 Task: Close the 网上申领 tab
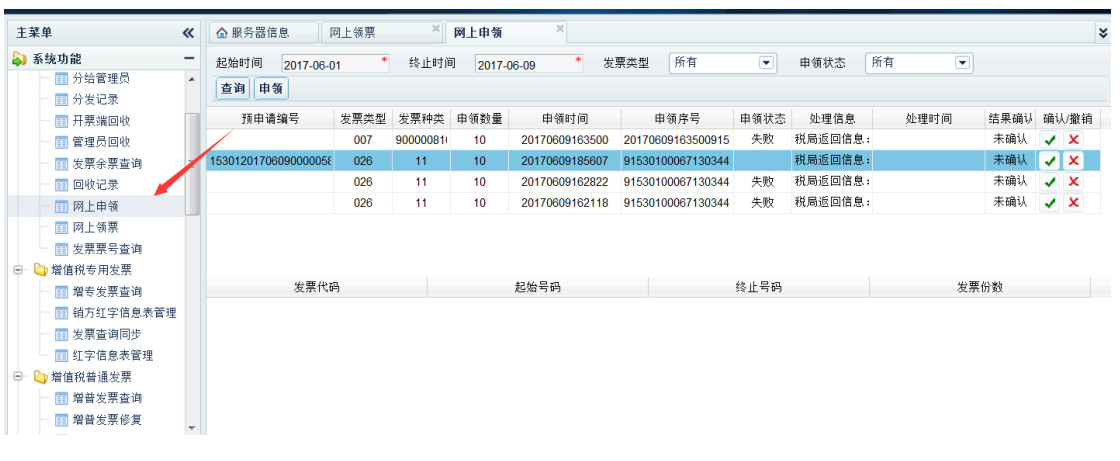tap(560, 29)
